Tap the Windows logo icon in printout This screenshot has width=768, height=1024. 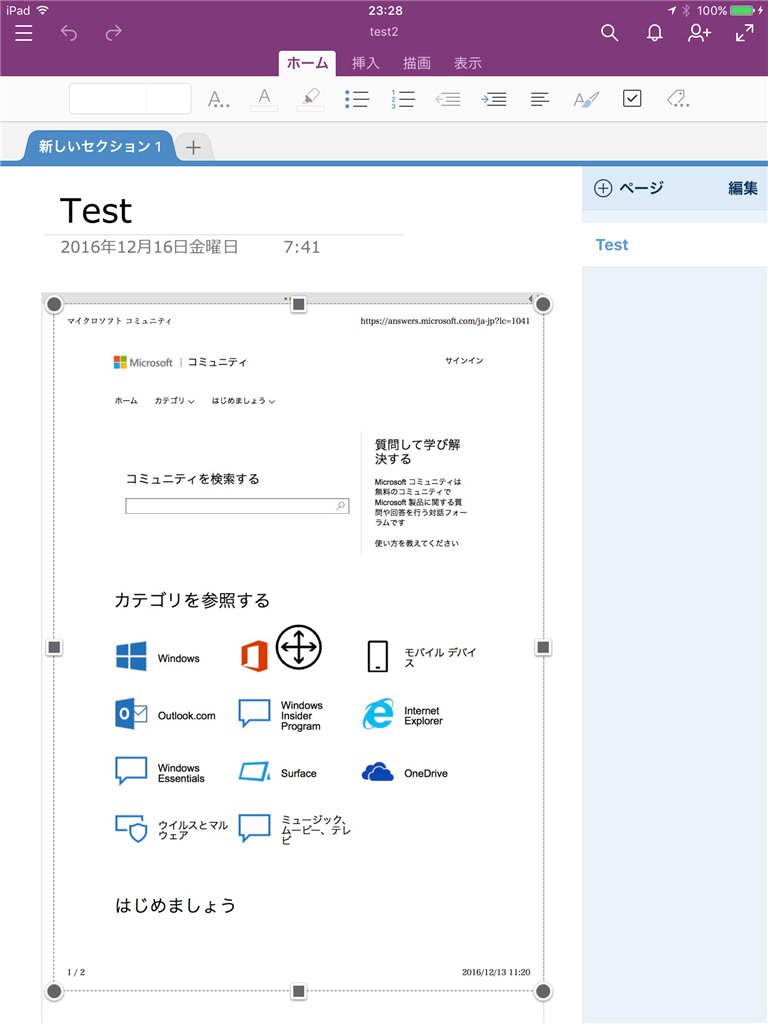click(131, 656)
